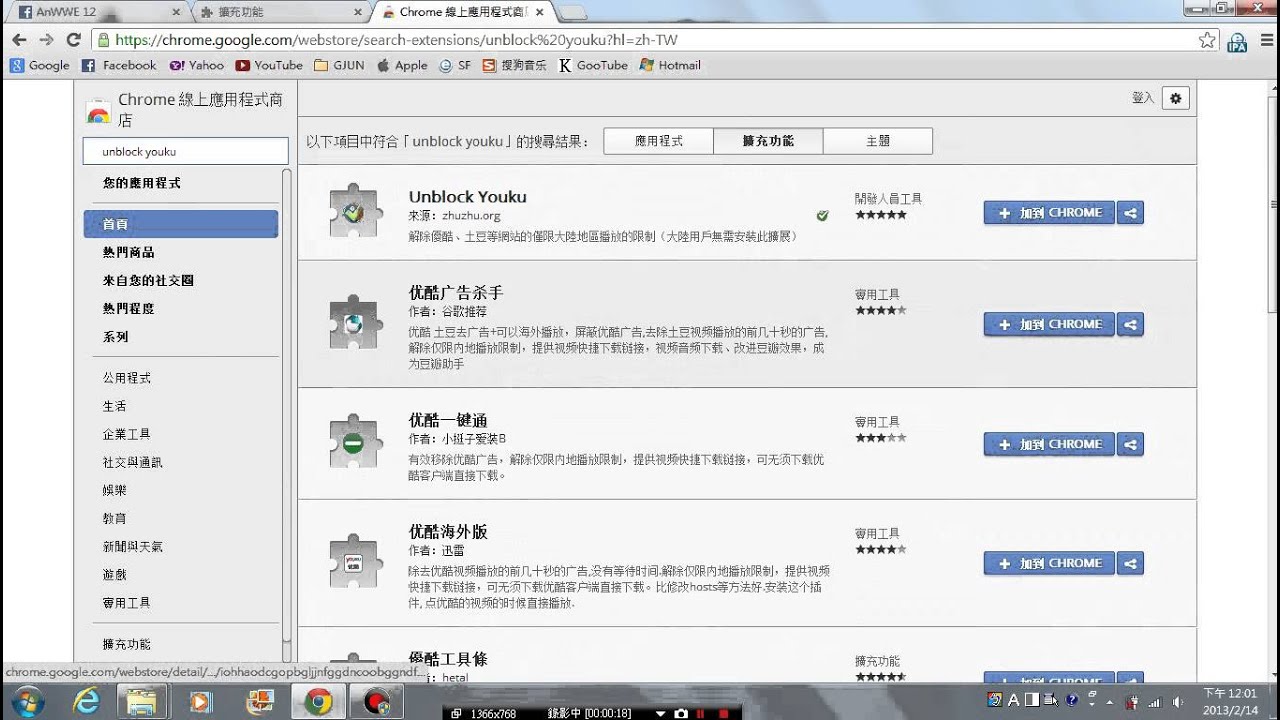Screen dimensions: 1280x720
Task: Click the sidebar vertical scrollbar
Action: (x=287, y=403)
